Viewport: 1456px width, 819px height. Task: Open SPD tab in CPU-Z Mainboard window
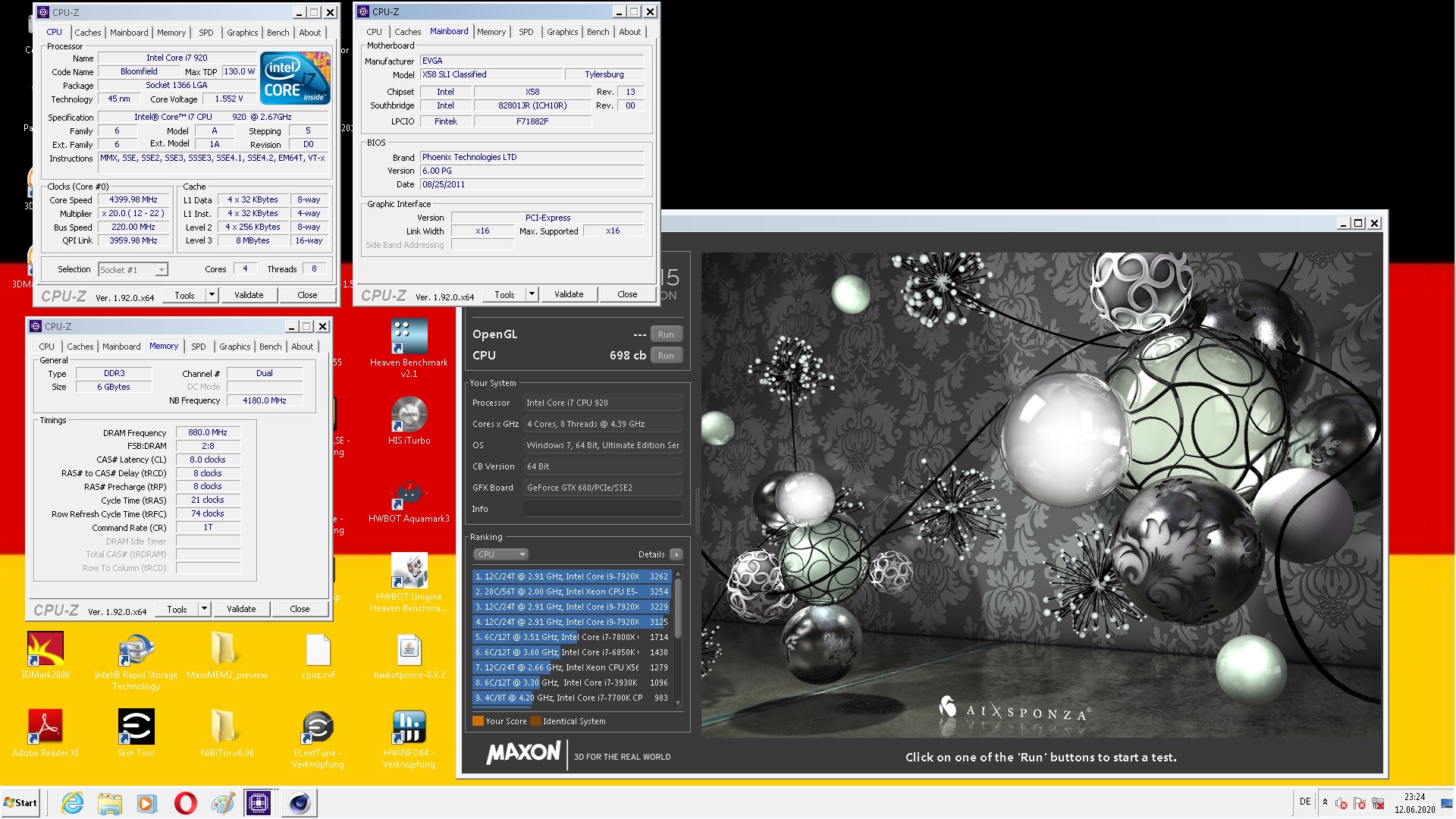[x=526, y=32]
